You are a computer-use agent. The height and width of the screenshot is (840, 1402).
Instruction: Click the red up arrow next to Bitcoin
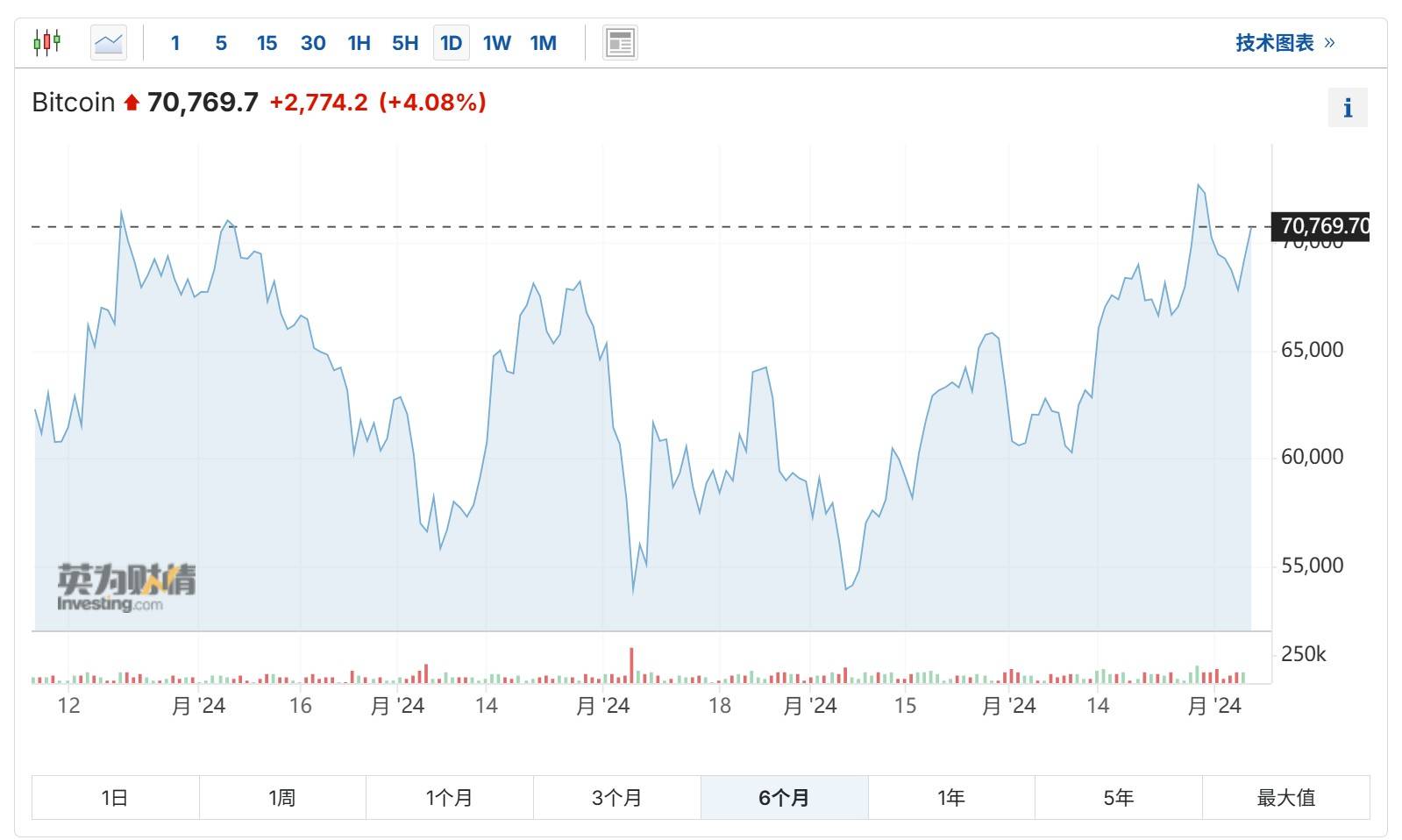[132, 103]
